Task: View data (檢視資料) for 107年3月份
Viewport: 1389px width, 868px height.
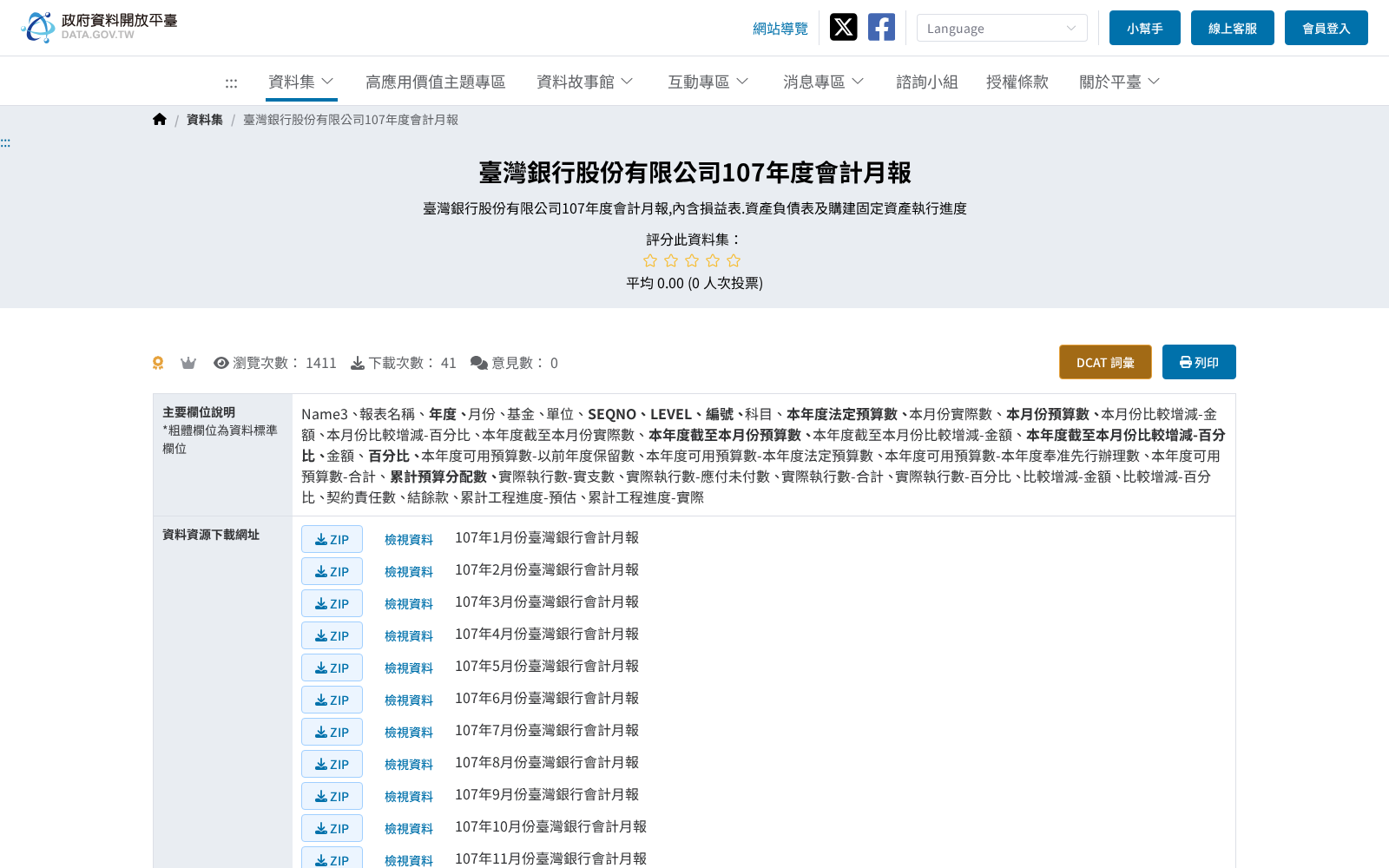Action: pyautogui.click(x=409, y=603)
